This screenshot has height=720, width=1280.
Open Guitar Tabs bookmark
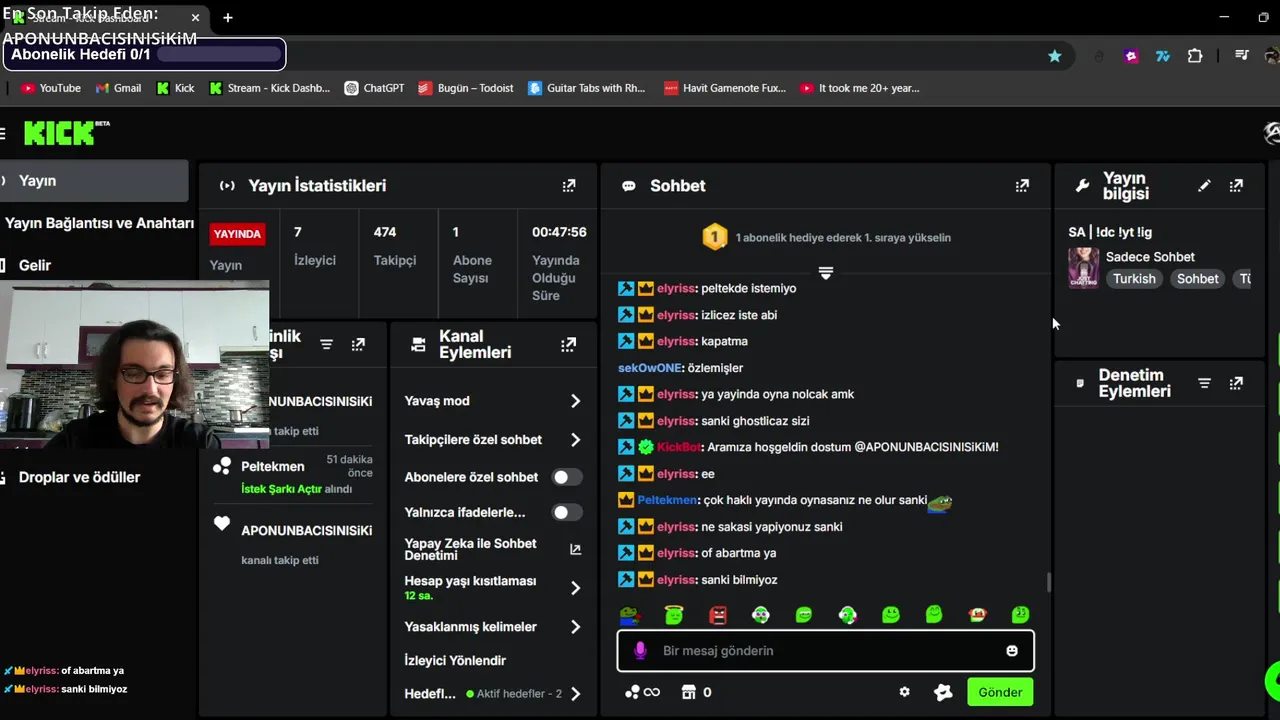click(587, 88)
